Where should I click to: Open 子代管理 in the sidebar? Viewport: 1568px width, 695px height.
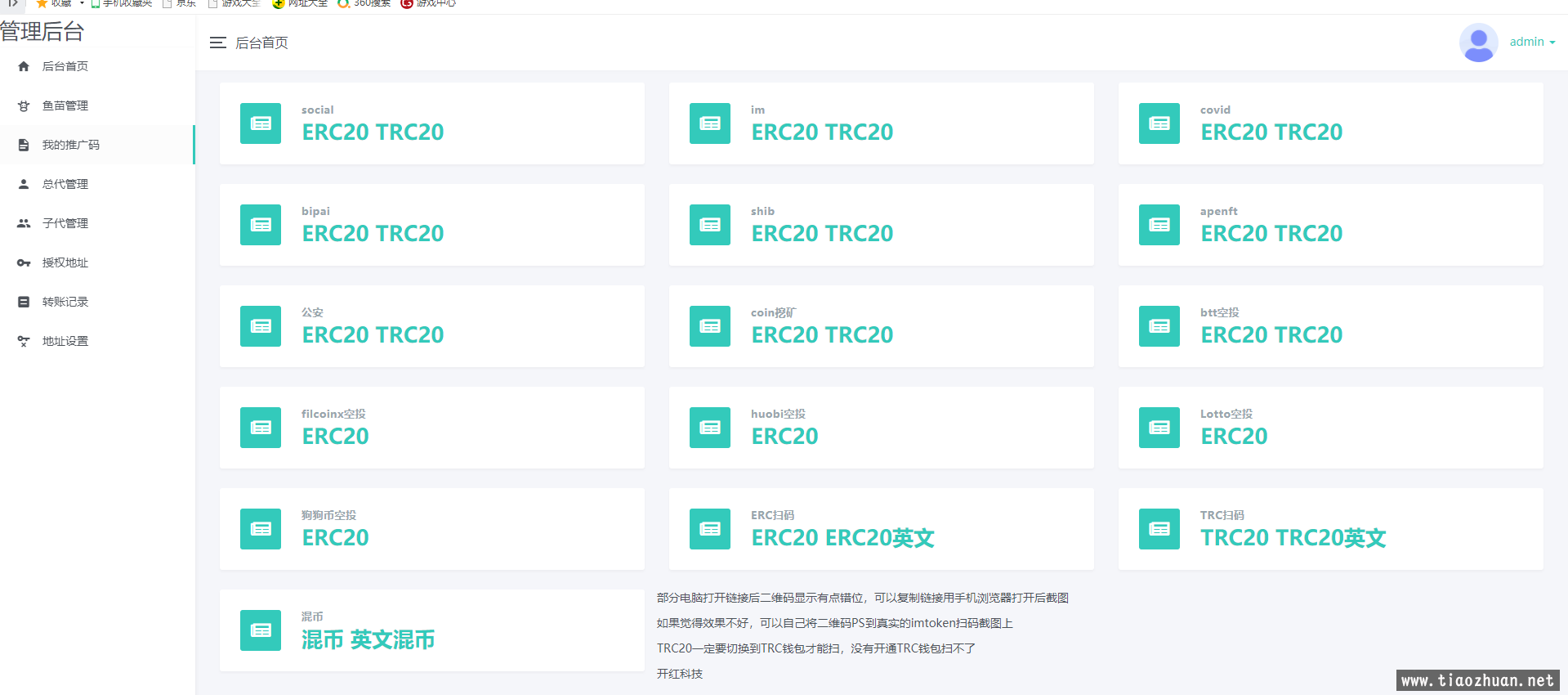pyautogui.click(x=97, y=223)
